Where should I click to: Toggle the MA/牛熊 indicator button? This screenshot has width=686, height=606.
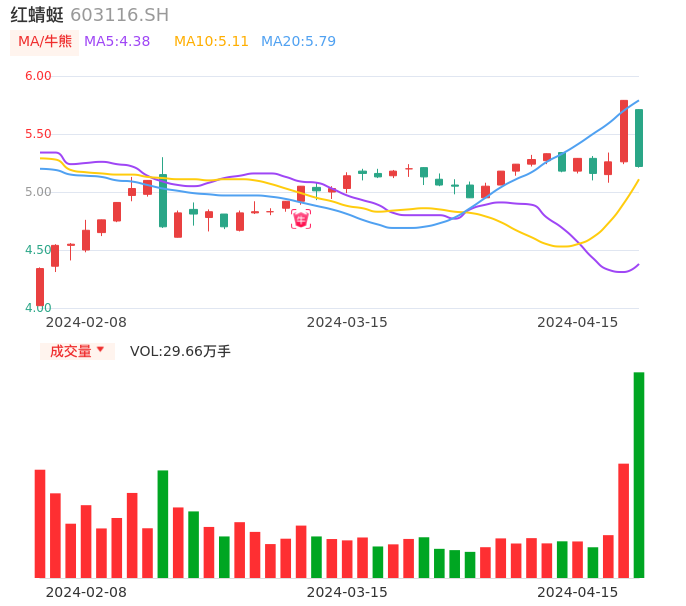pyautogui.click(x=45, y=42)
